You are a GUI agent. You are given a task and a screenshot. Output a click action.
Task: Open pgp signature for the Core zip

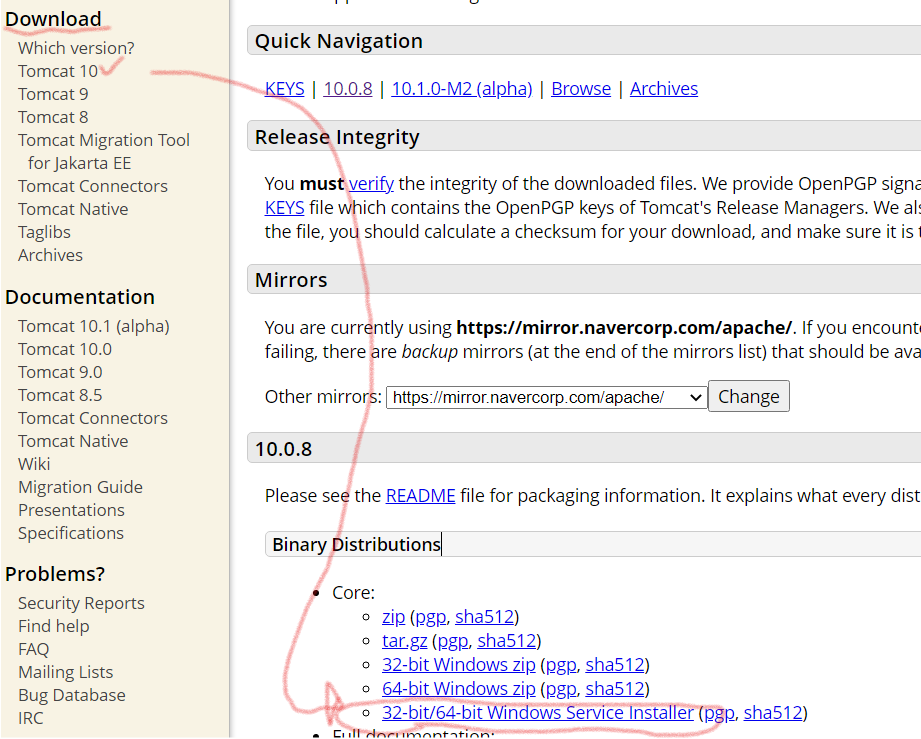pos(431,617)
